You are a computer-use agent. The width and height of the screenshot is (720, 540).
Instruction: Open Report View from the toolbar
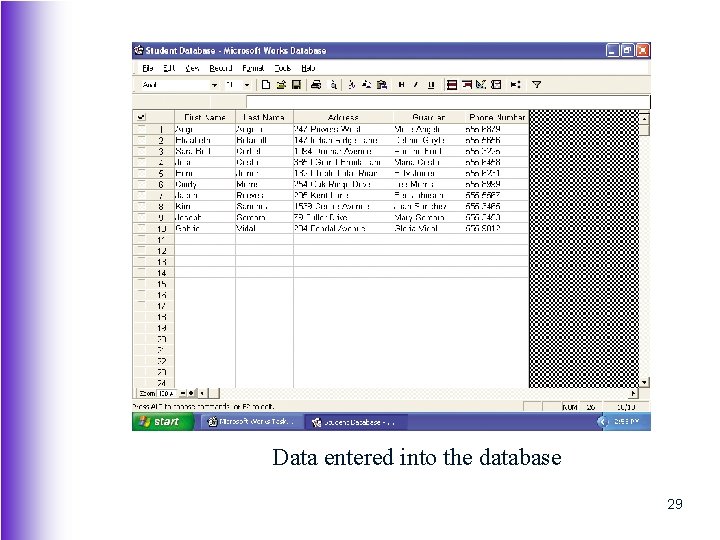pos(496,84)
